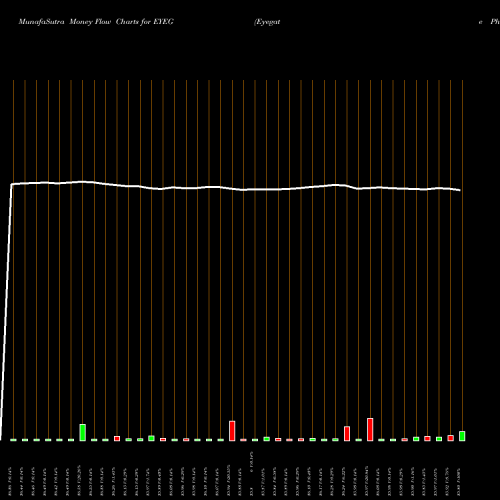Click the '(Eyegat' heading text
The image size is (500, 500).
point(267,22)
